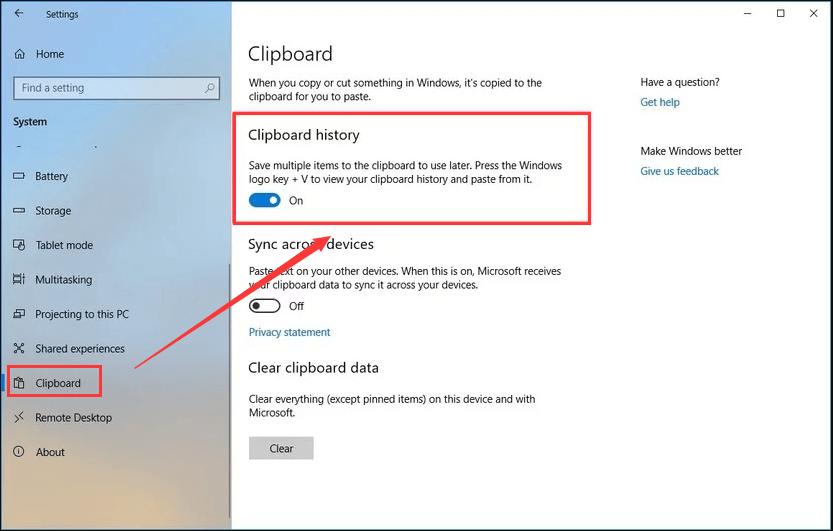Click the Have a question? text
Screen dimensions: 833x531
(680, 82)
